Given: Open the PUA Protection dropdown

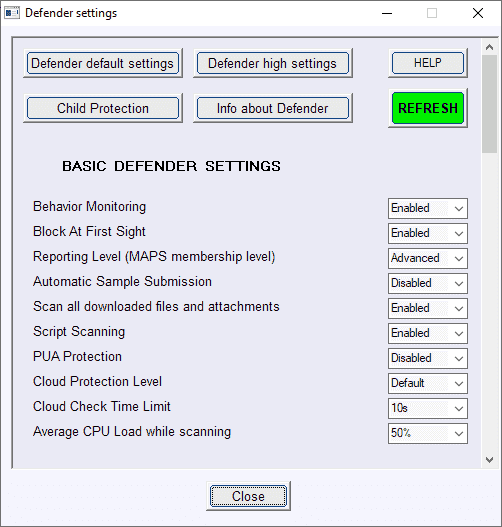Looking at the screenshot, I should pyautogui.click(x=428, y=358).
